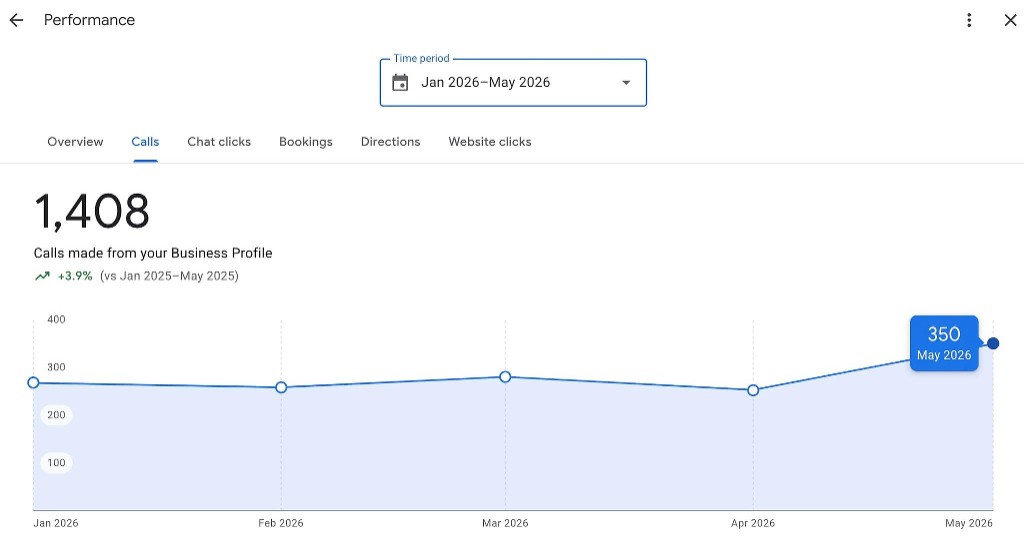Click the Jan 2026 x-axis label
This screenshot has width=1024, height=559.
point(56,523)
